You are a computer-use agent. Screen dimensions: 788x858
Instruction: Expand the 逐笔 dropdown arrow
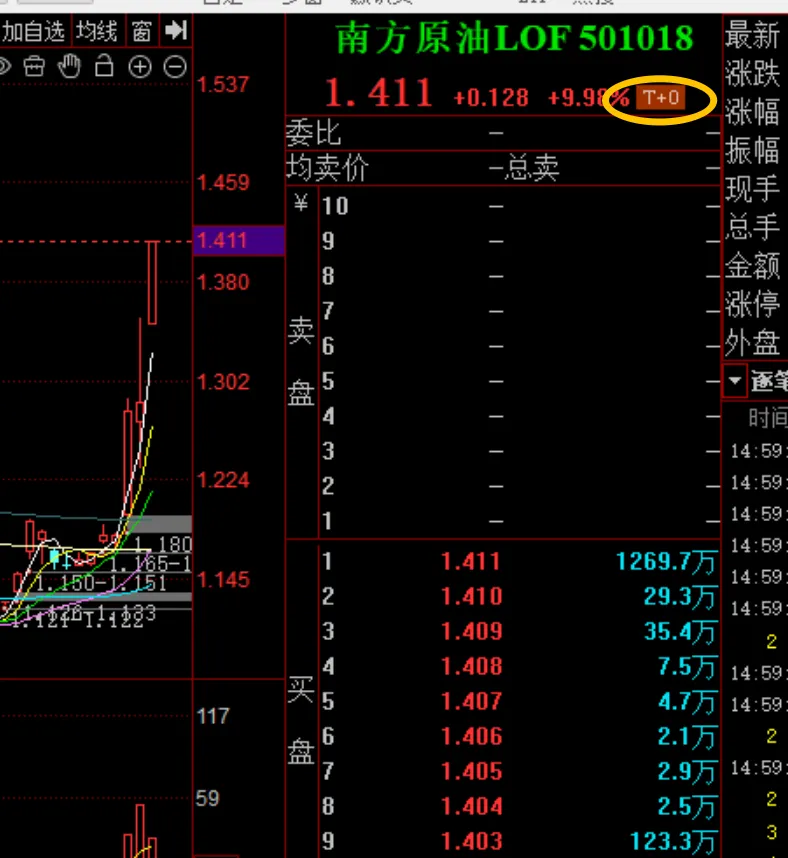point(735,381)
